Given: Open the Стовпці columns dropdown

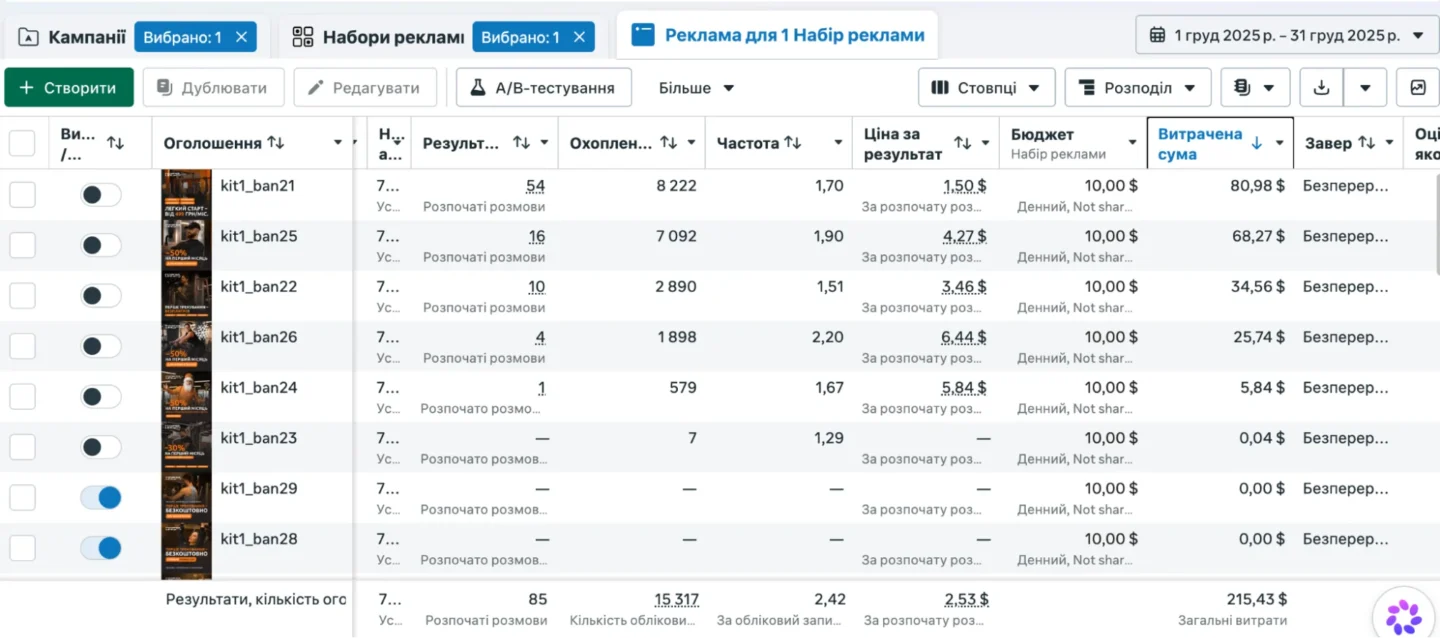Looking at the screenshot, I should (x=986, y=88).
